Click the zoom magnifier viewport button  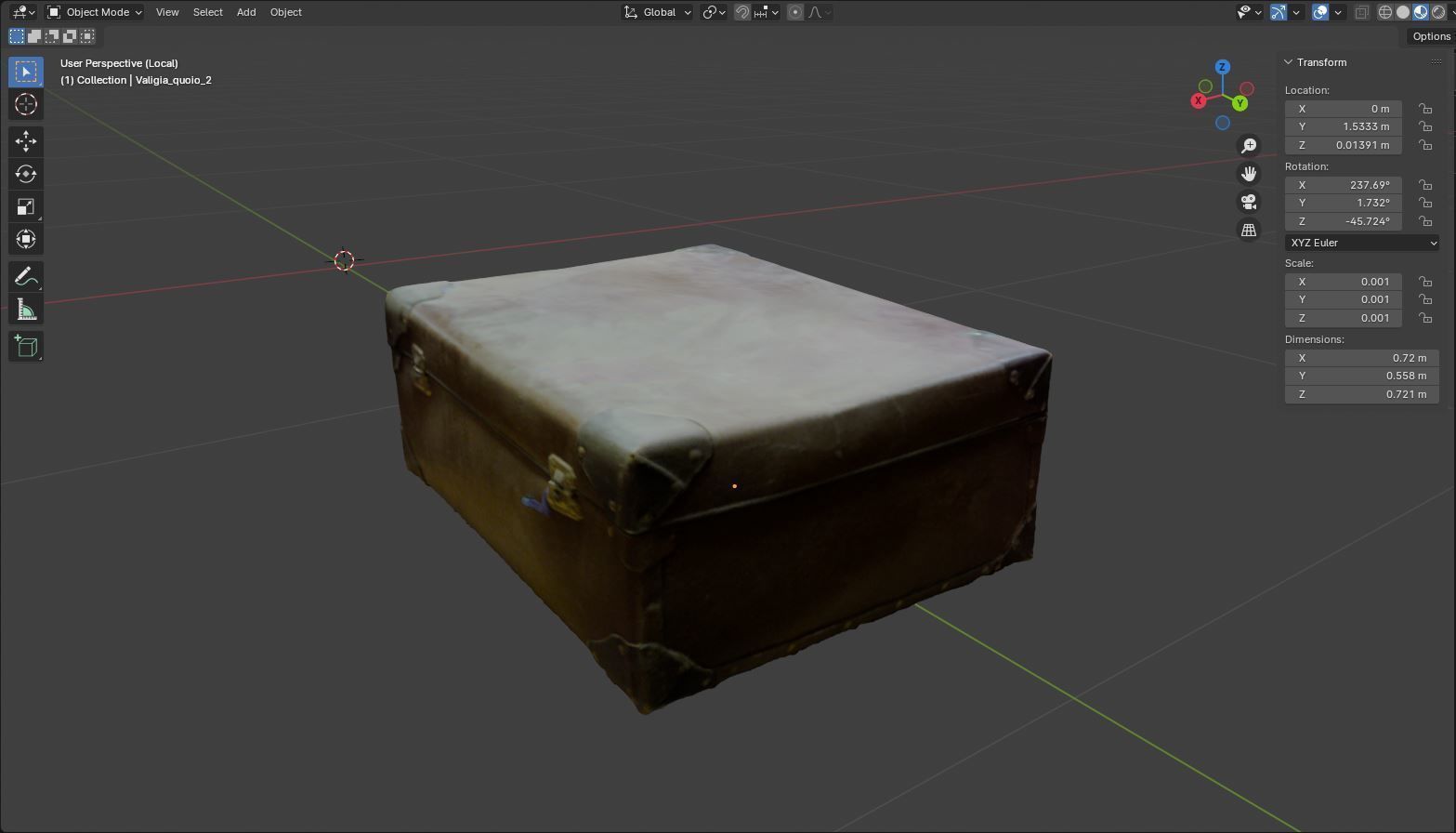click(x=1249, y=145)
